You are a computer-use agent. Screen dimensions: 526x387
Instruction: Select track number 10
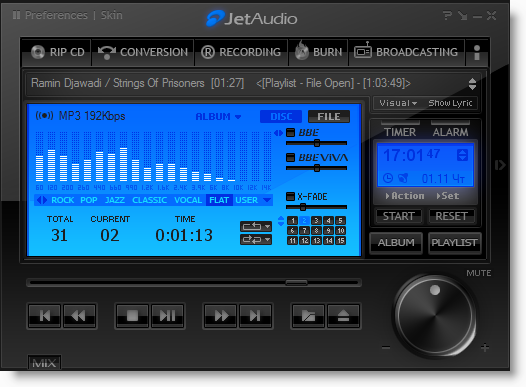[340, 230]
